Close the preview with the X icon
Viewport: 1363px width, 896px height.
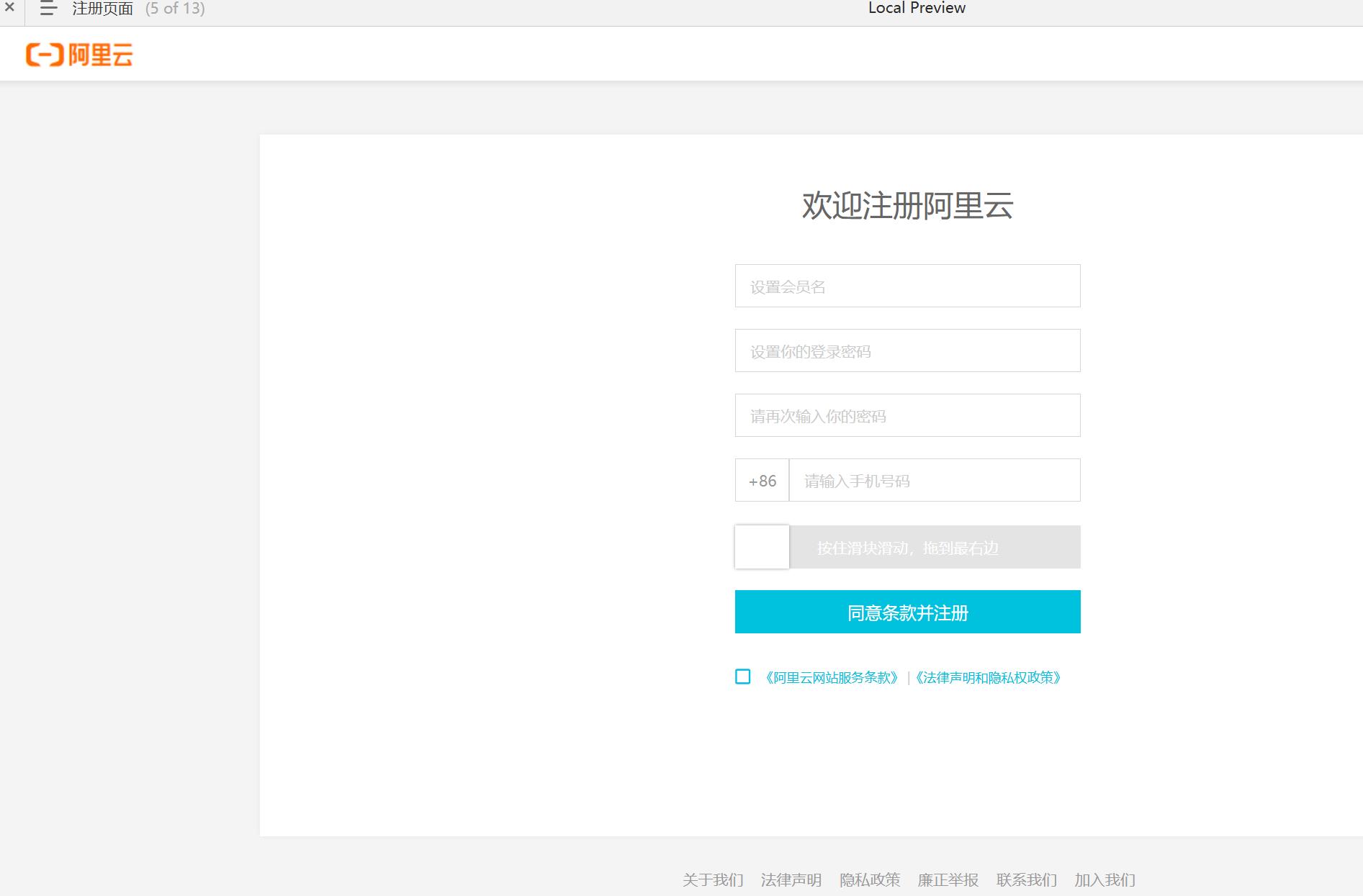(9, 7)
